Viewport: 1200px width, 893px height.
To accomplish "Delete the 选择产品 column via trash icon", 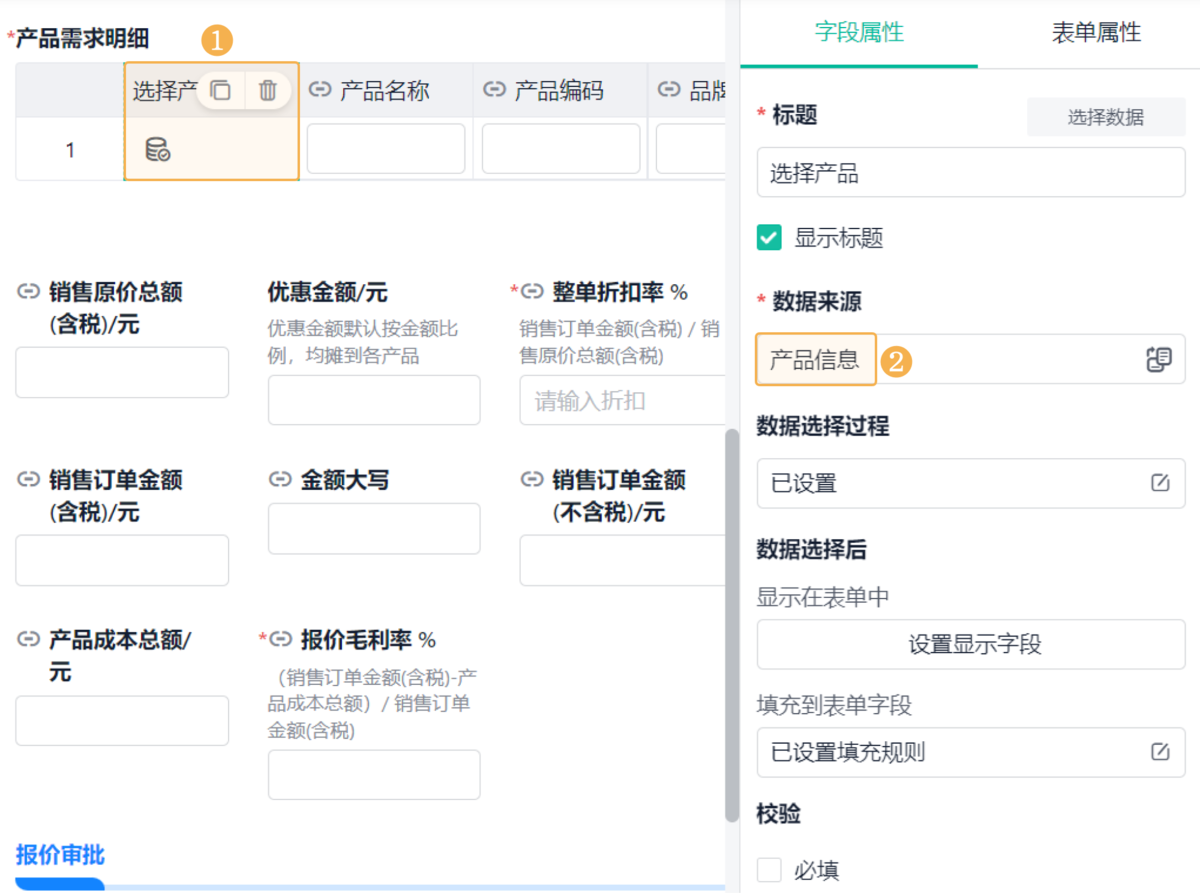I will tap(267, 91).
